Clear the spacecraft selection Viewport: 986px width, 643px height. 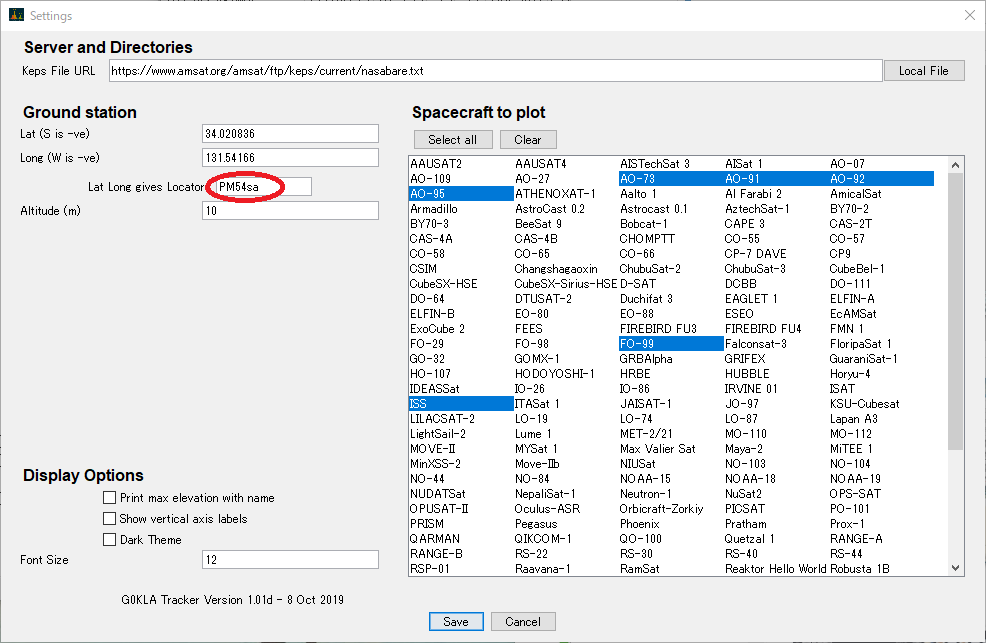tap(528, 140)
